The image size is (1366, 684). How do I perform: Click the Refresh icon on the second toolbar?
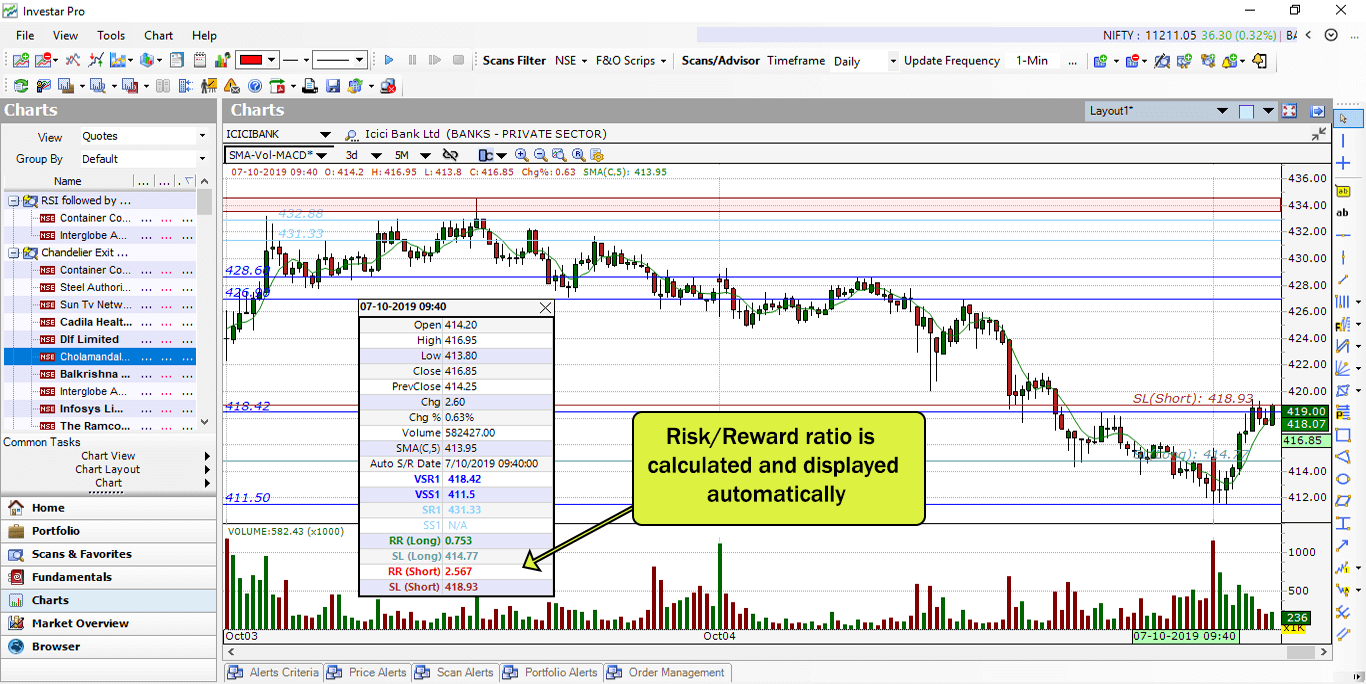point(21,85)
